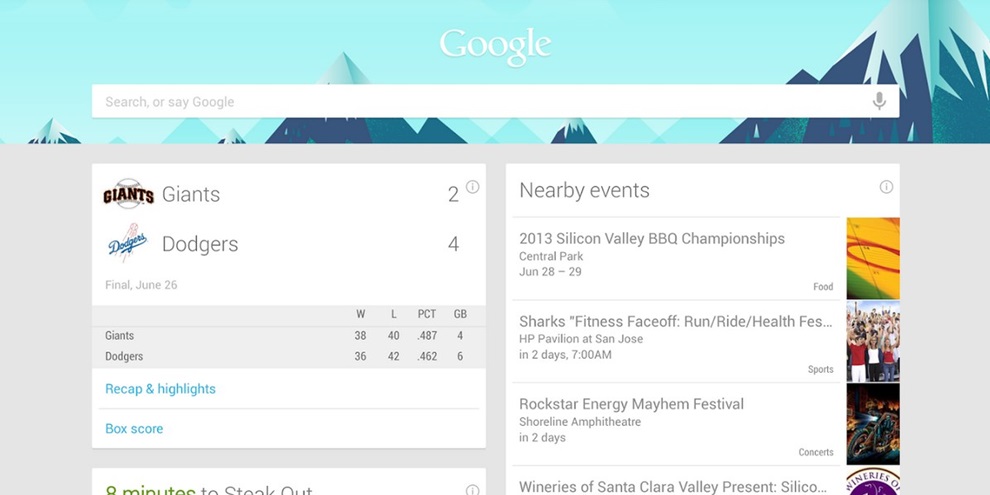Open info icon on Steak Out card
The image size is (990, 495).
click(x=472, y=490)
